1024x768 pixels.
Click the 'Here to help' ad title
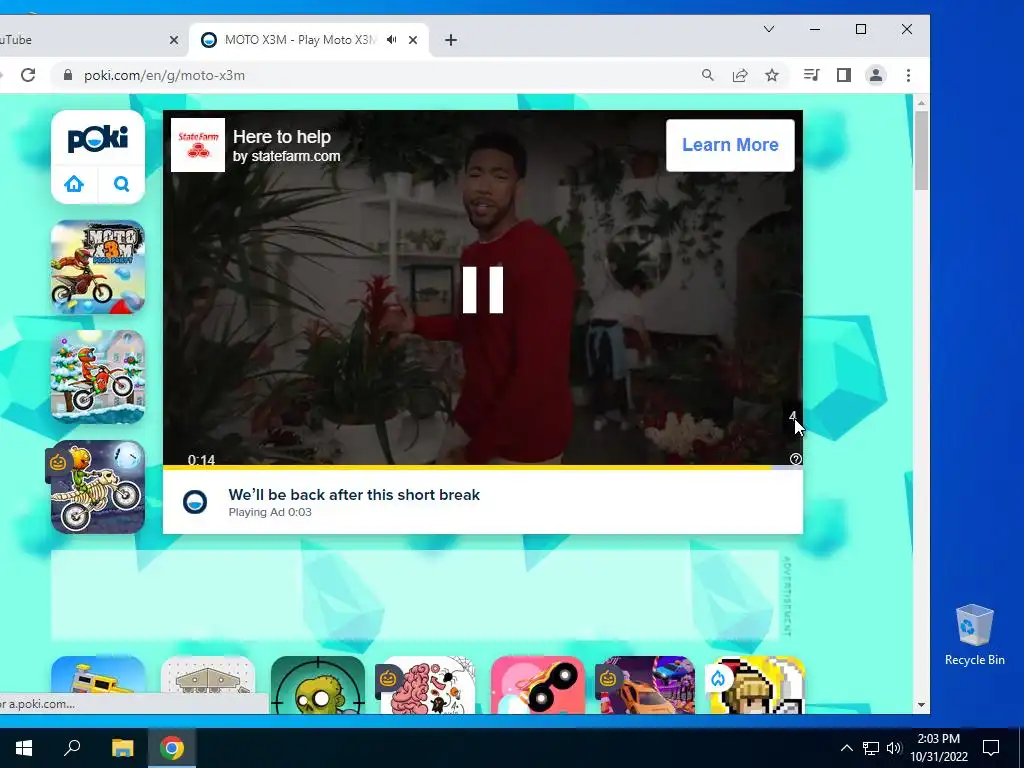282,136
